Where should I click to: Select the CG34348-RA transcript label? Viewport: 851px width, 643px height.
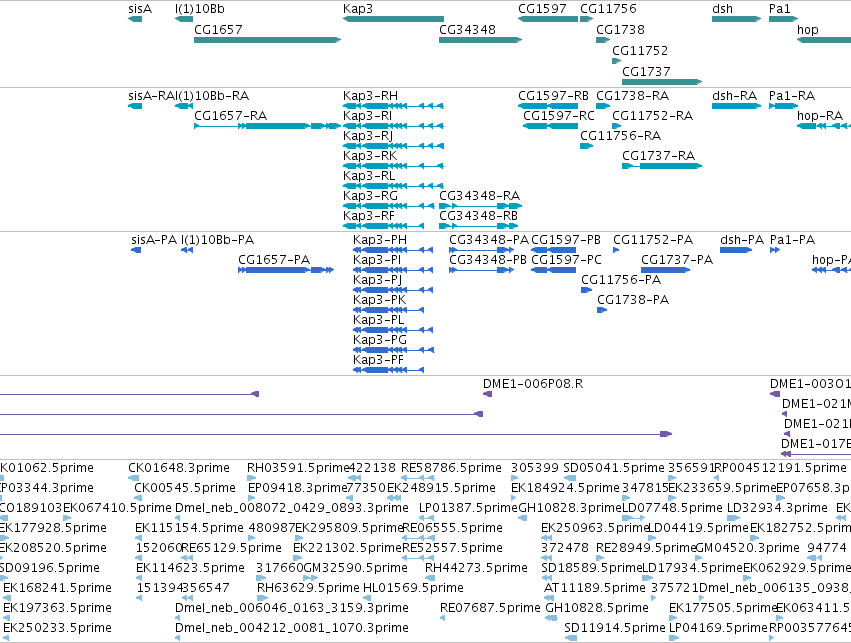pos(479,196)
